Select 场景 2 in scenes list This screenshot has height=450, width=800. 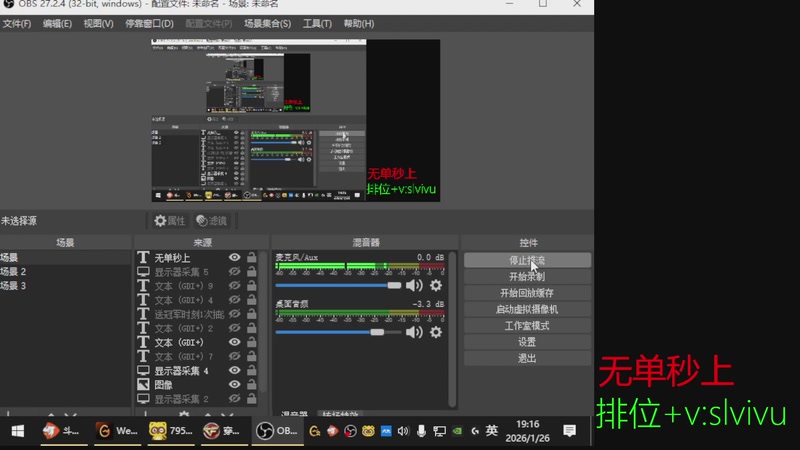coord(65,271)
